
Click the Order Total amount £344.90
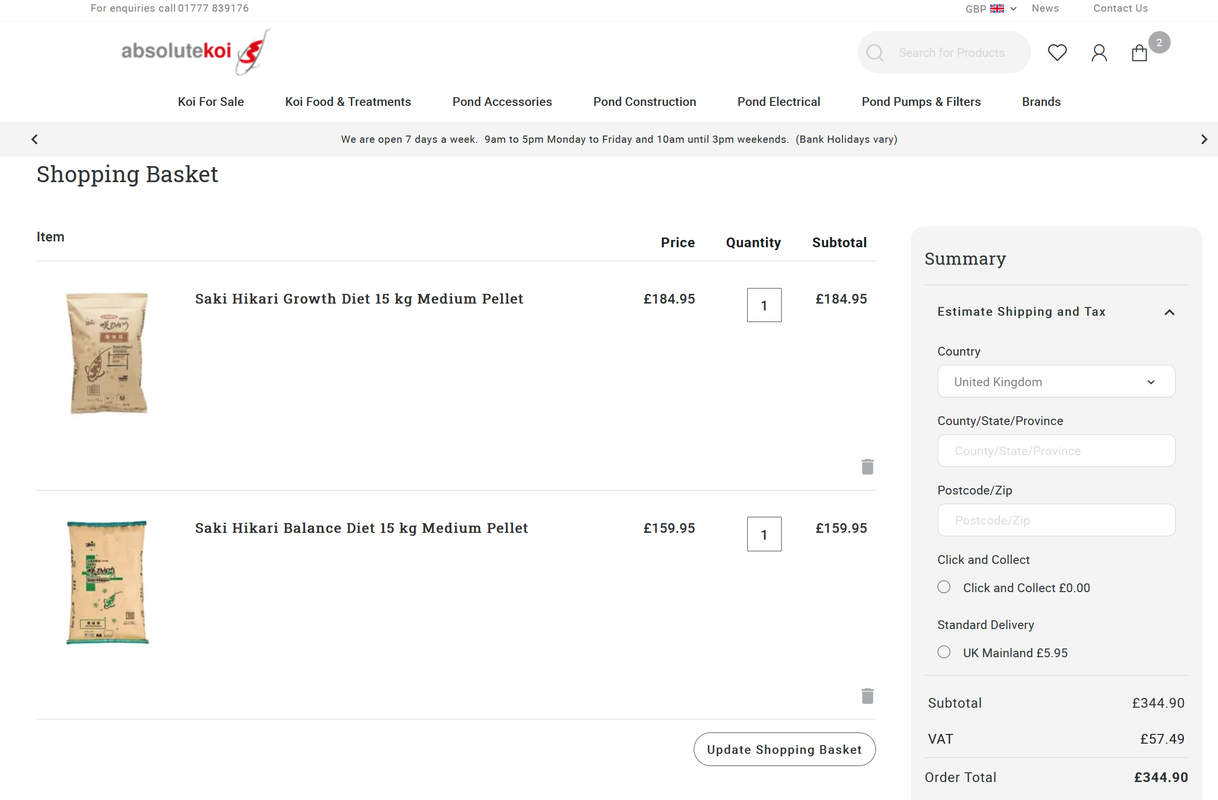(x=1161, y=777)
